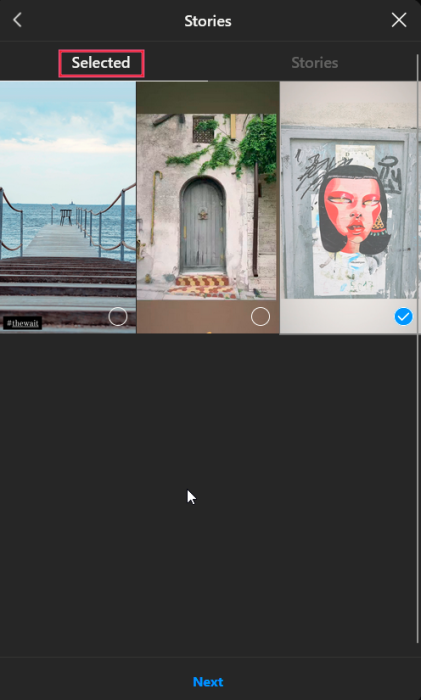Click the #thewait hashtag label
The height and width of the screenshot is (700, 421).
(x=23, y=323)
